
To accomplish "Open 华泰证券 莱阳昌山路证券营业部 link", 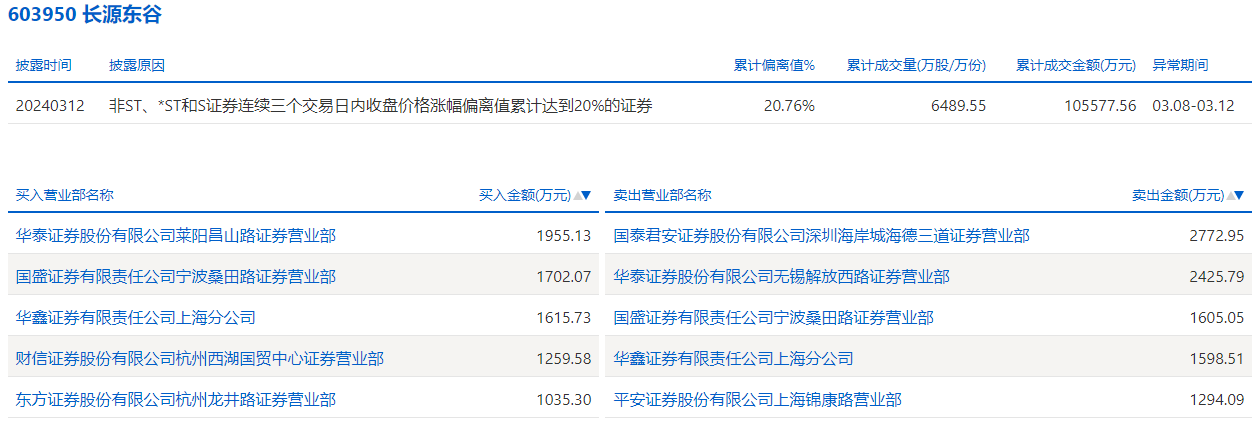I will point(176,236).
